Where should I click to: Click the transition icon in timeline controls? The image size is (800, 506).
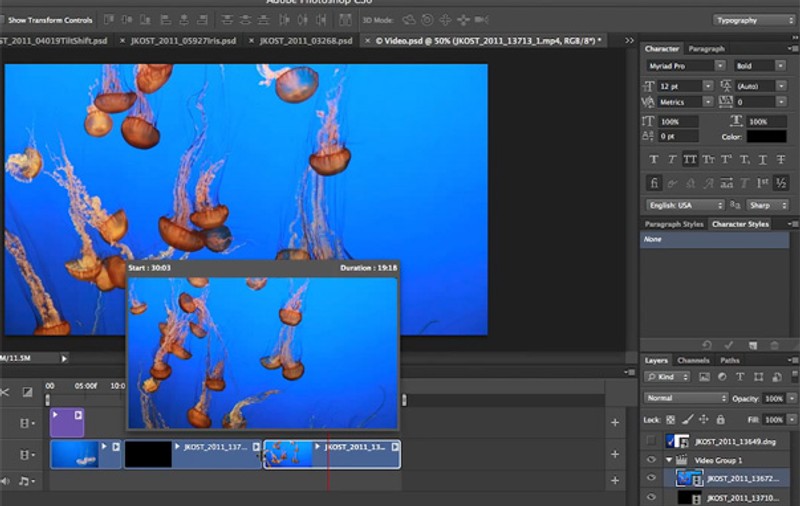point(27,392)
